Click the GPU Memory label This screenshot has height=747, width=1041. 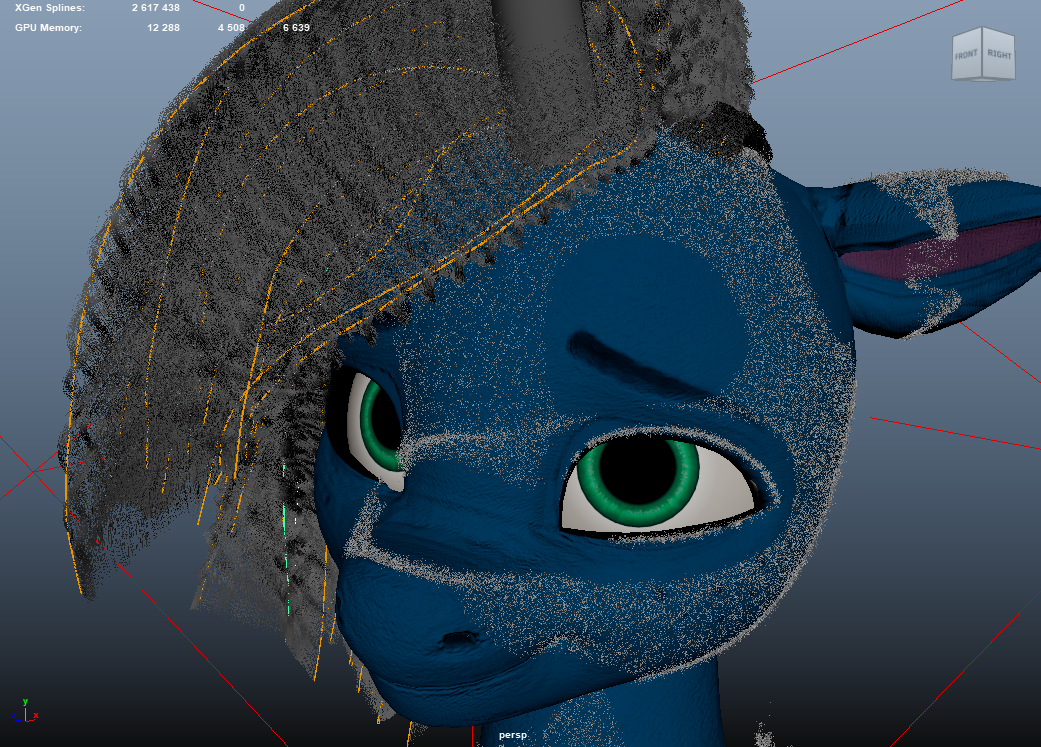point(48,28)
